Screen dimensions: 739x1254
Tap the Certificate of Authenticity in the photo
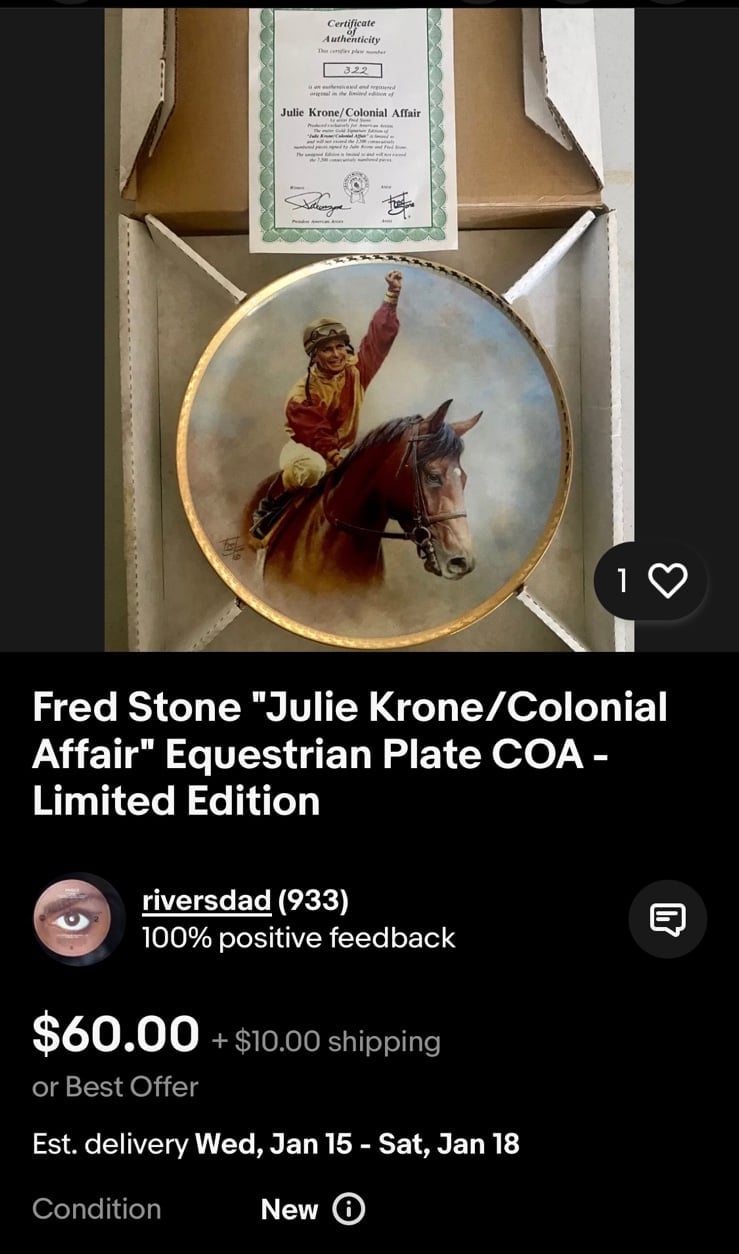coord(353,128)
